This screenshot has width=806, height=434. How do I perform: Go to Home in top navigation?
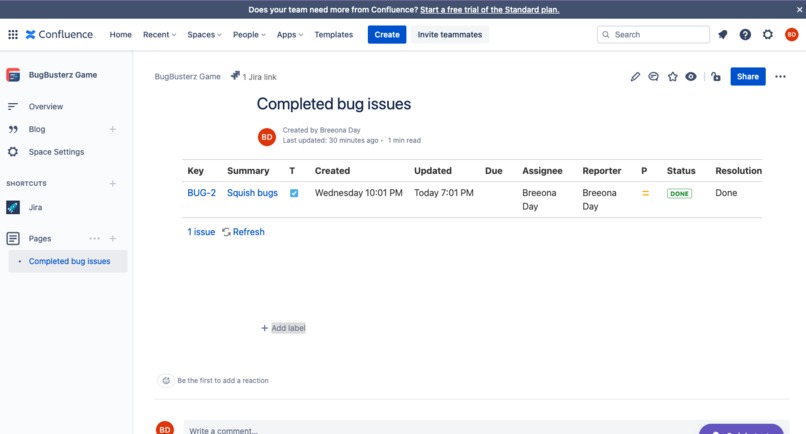(120, 34)
